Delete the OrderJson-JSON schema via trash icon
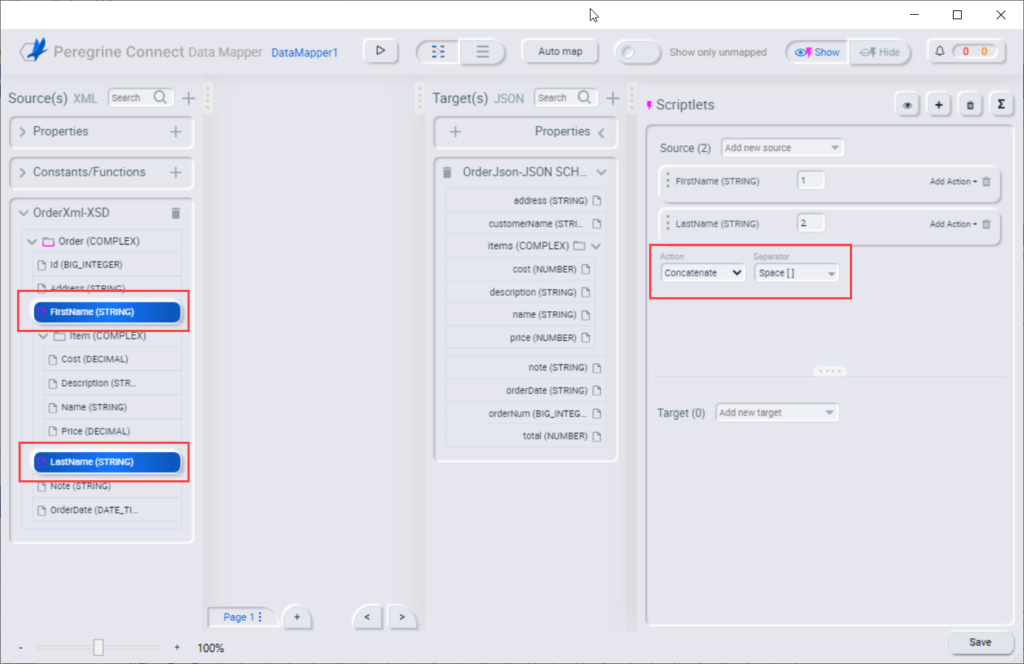 [447, 172]
